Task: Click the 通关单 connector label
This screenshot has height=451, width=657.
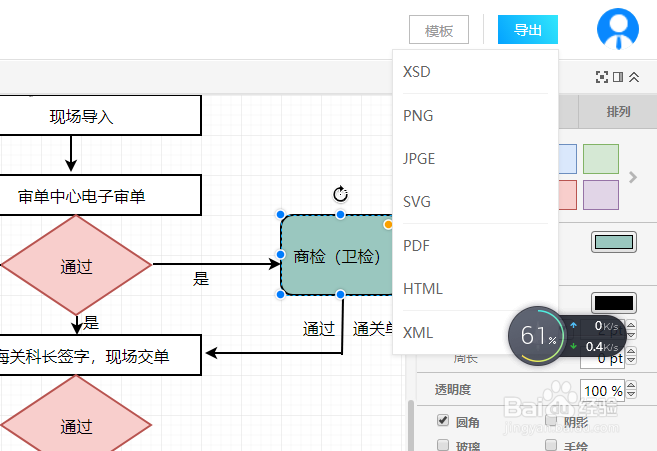Action: click(373, 329)
